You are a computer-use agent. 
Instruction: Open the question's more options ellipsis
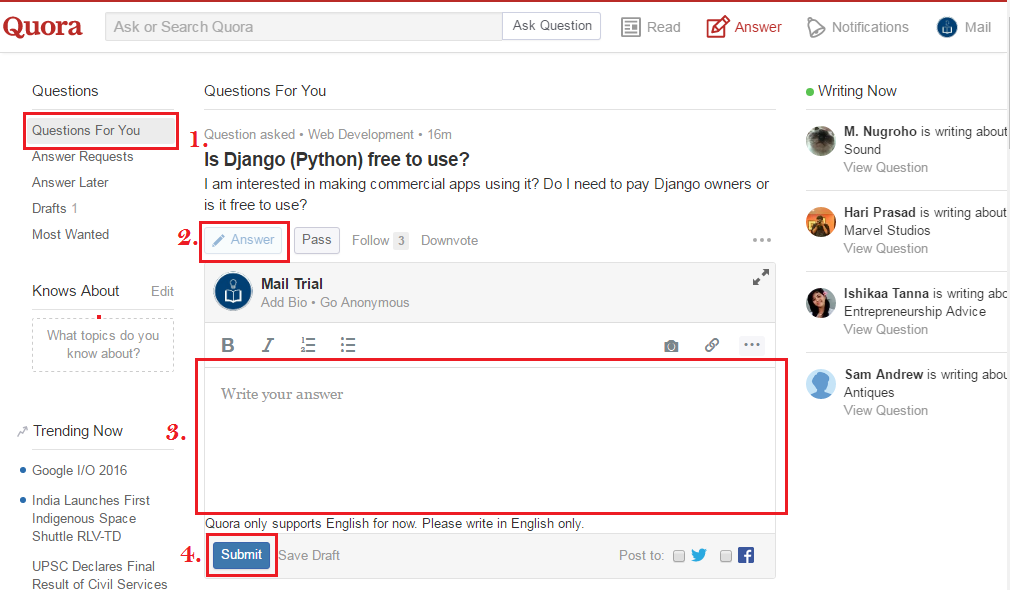click(x=762, y=240)
